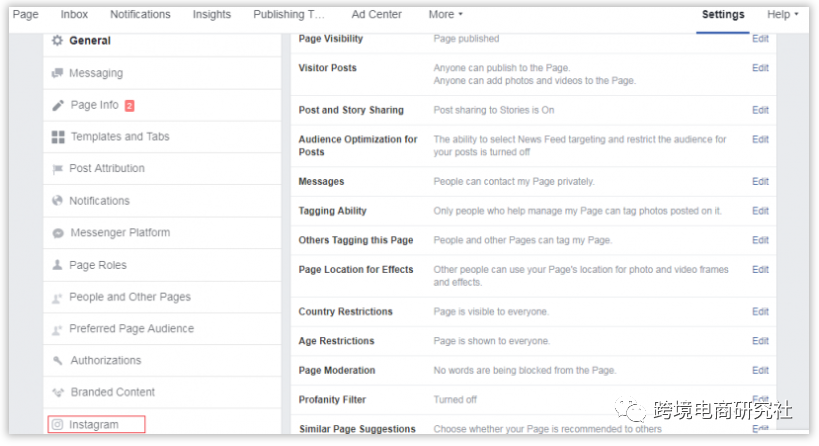Click the Page Info pencil icon

click(58, 105)
